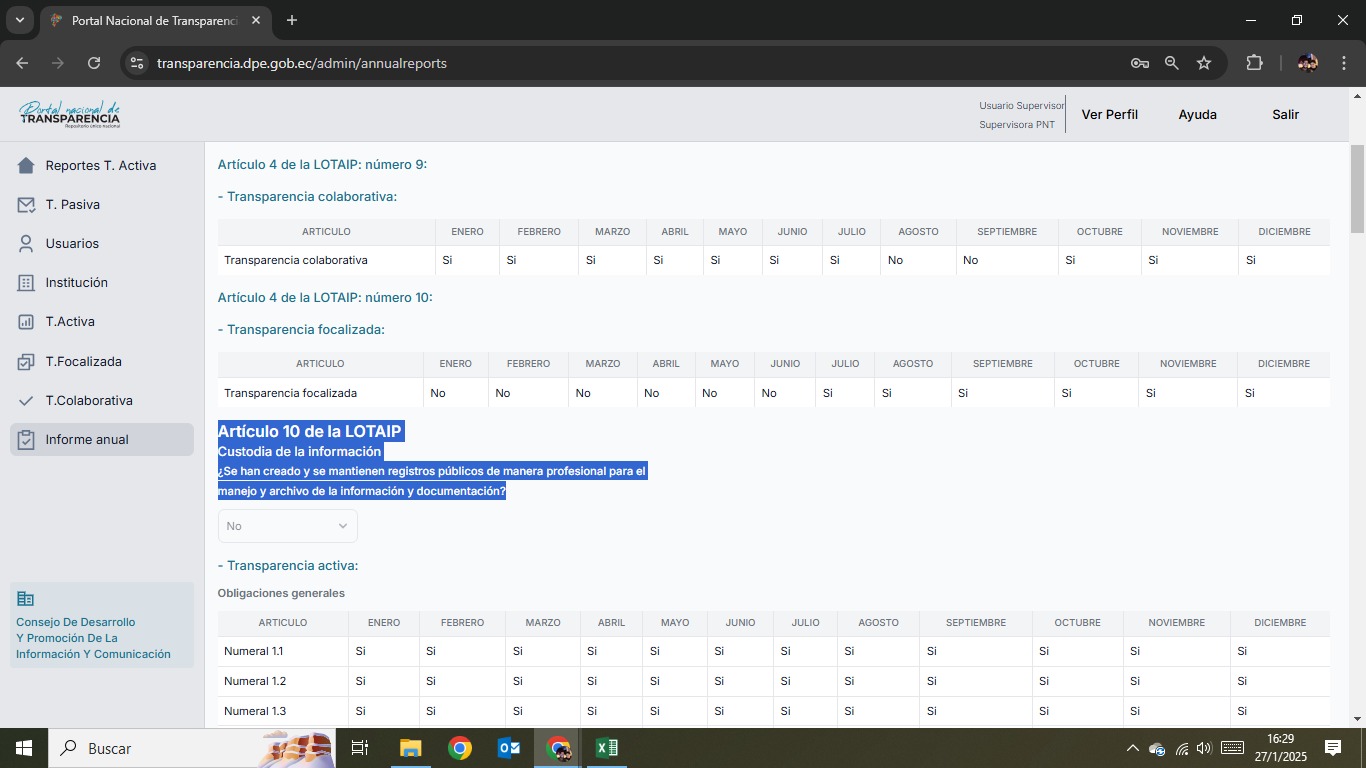The width and height of the screenshot is (1366, 768).
Task: Click the clipboard icon for Informe anual
Action: tap(26, 440)
